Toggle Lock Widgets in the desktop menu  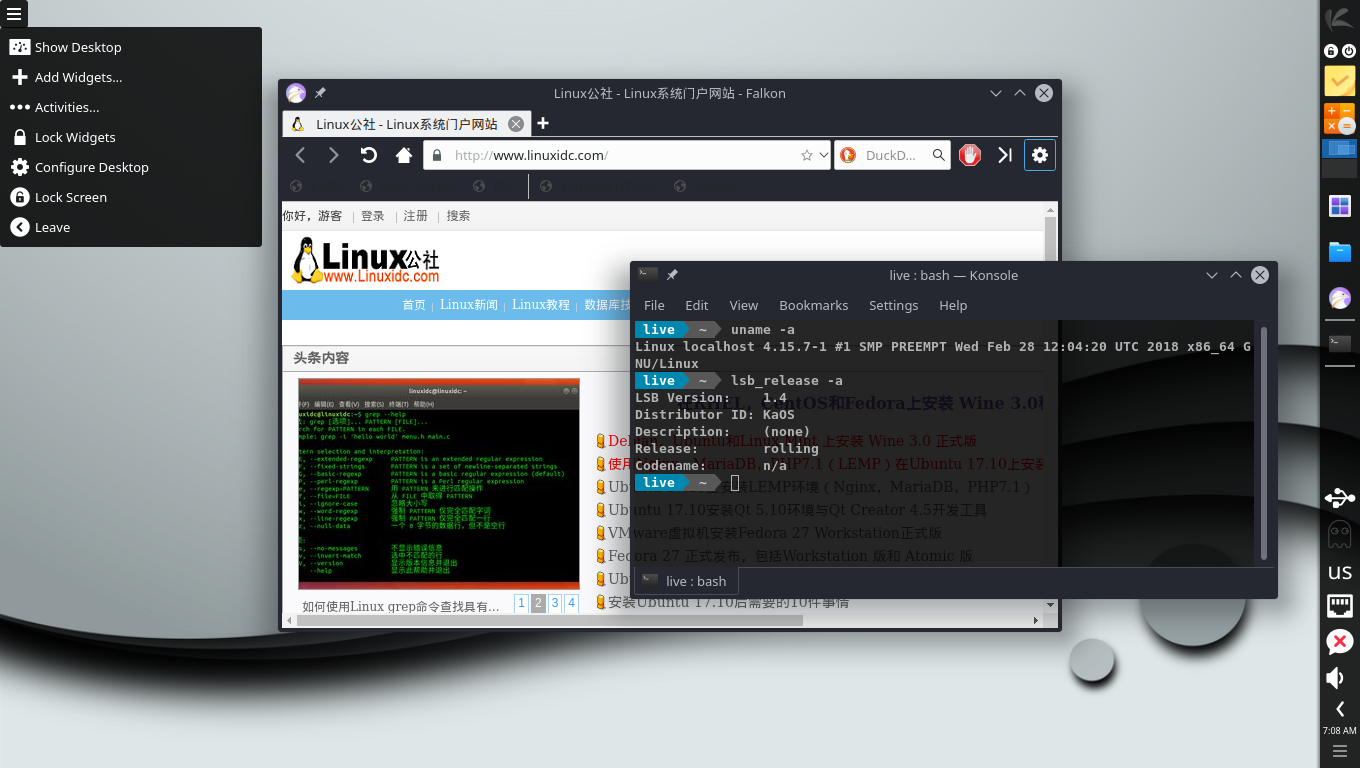(x=131, y=137)
